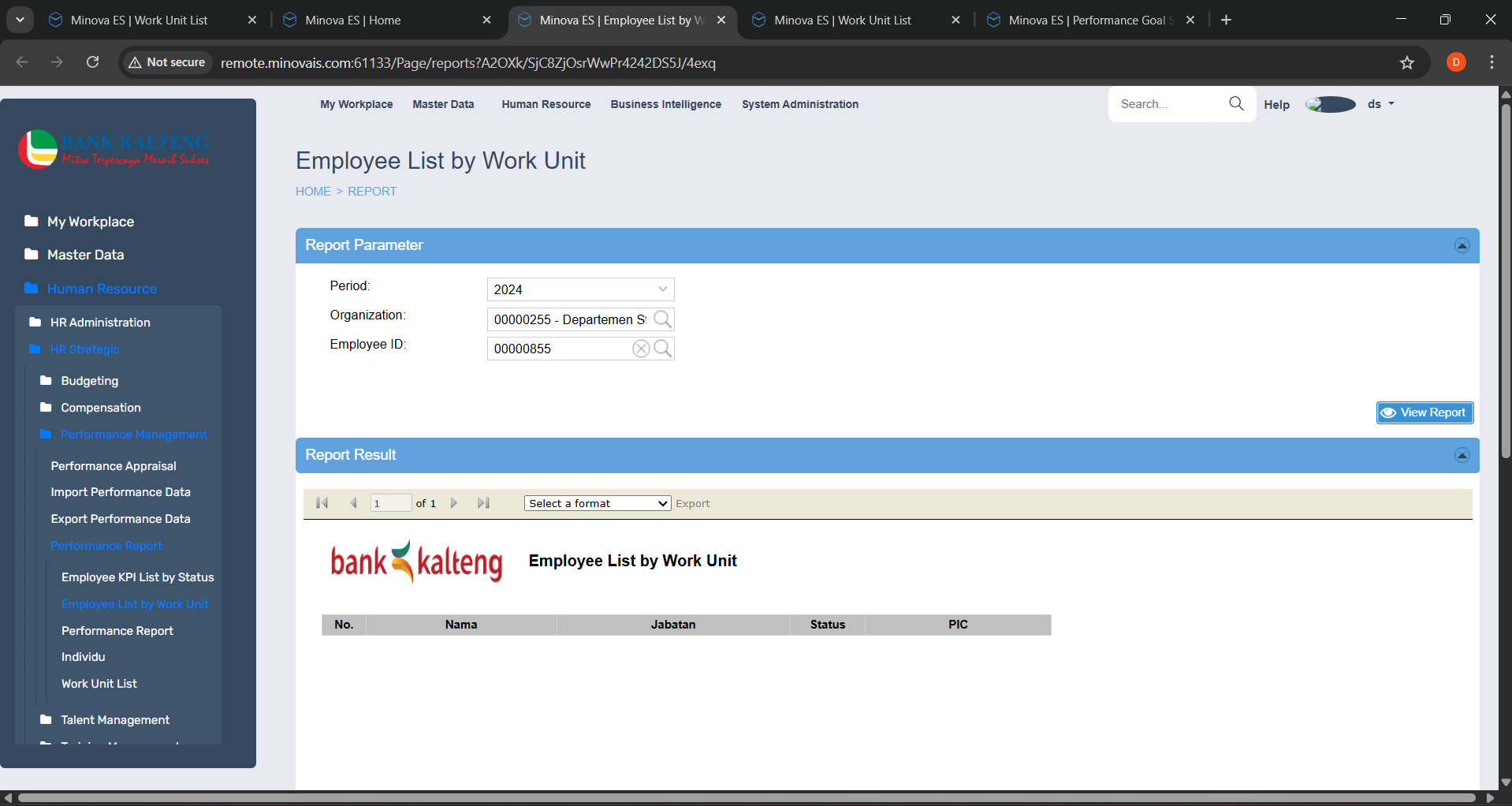Viewport: 1512px width, 806px height.
Task: Click the REPORT breadcrumb link
Action: (372, 192)
